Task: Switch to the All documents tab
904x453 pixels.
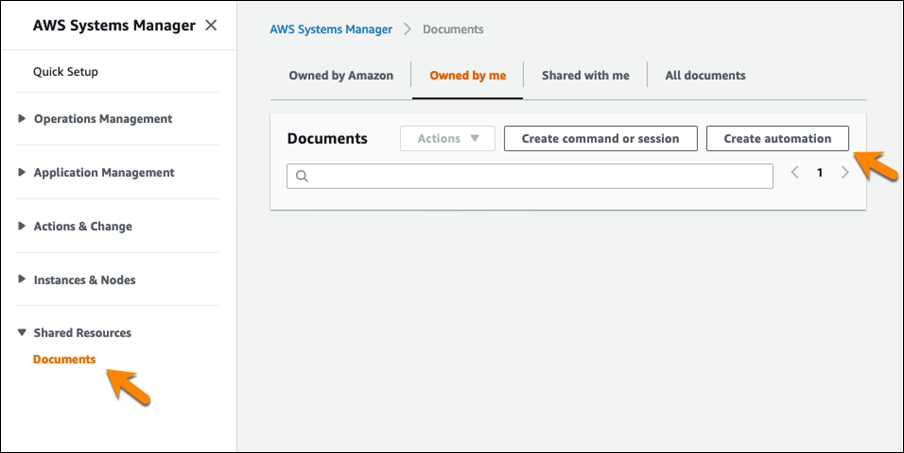Action: (x=705, y=76)
